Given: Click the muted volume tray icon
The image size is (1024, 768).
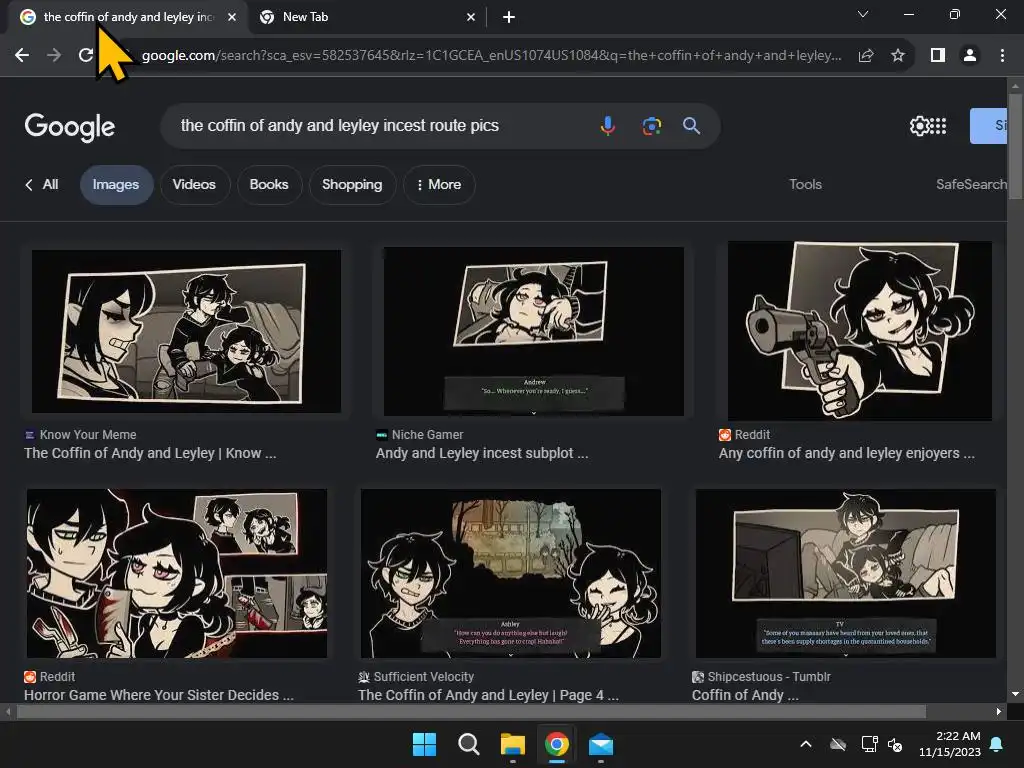Looking at the screenshot, I should point(895,744).
